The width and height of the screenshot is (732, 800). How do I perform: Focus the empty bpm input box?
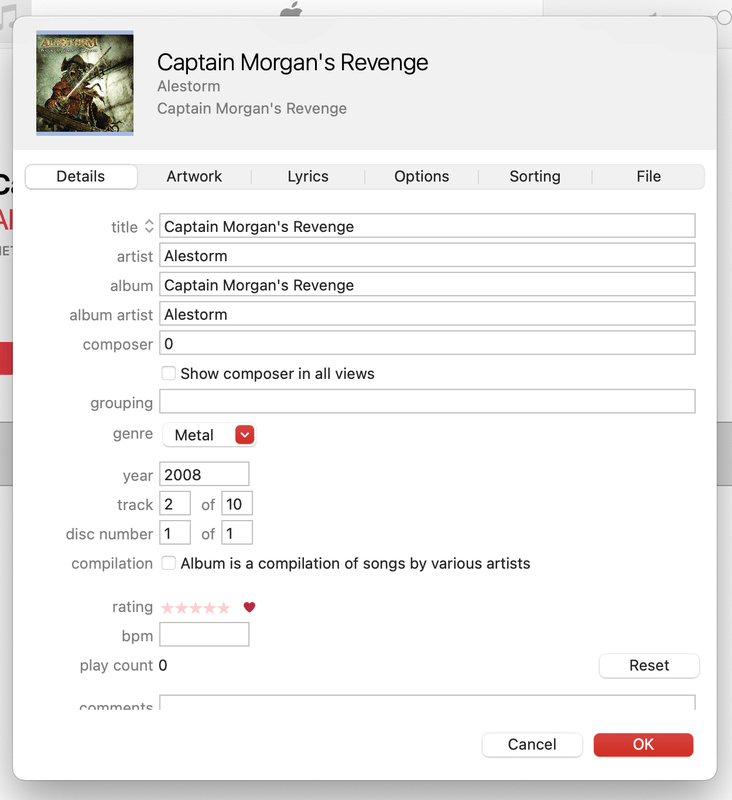tap(204, 635)
